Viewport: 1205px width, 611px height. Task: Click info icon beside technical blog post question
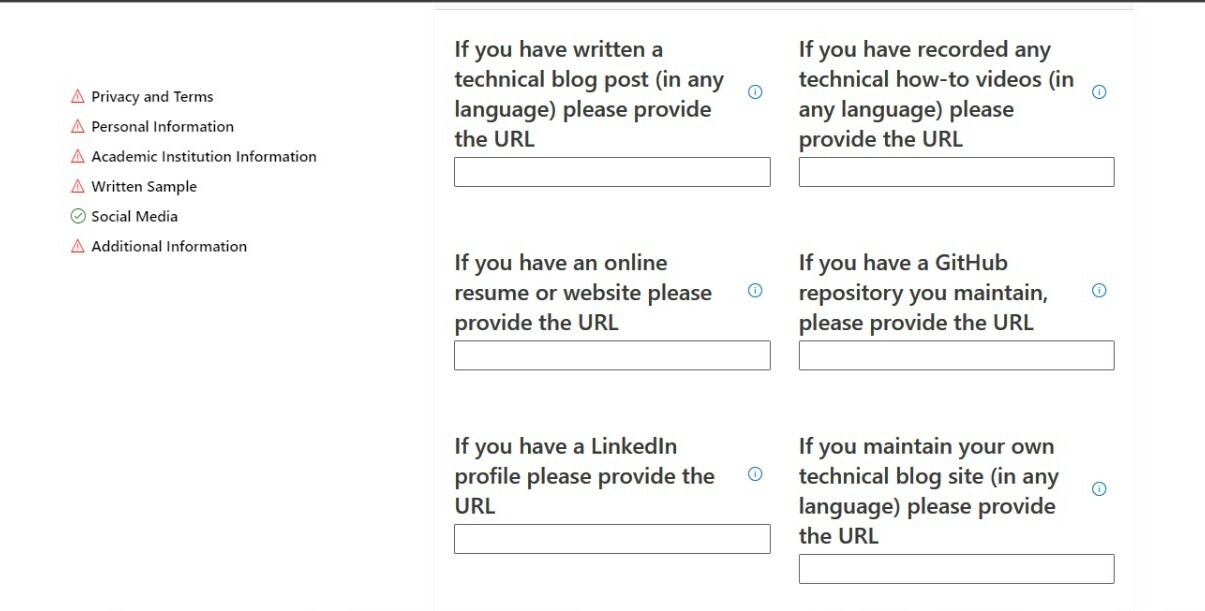[x=755, y=92]
